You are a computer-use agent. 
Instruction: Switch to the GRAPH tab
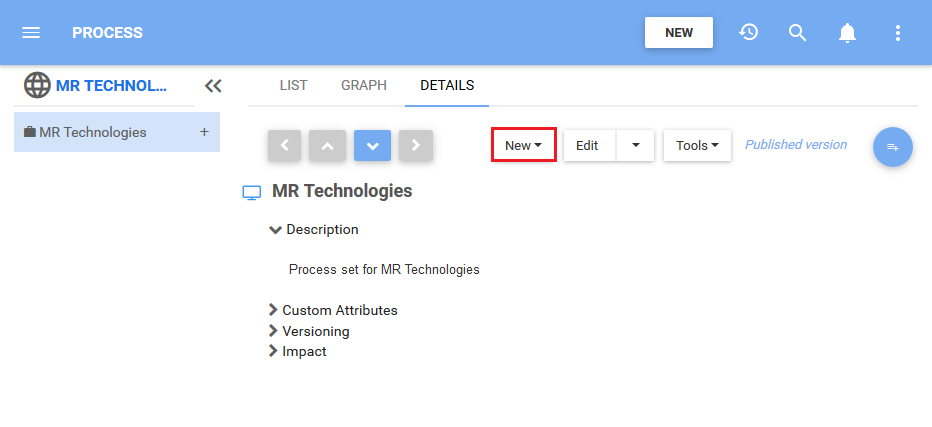tap(364, 86)
